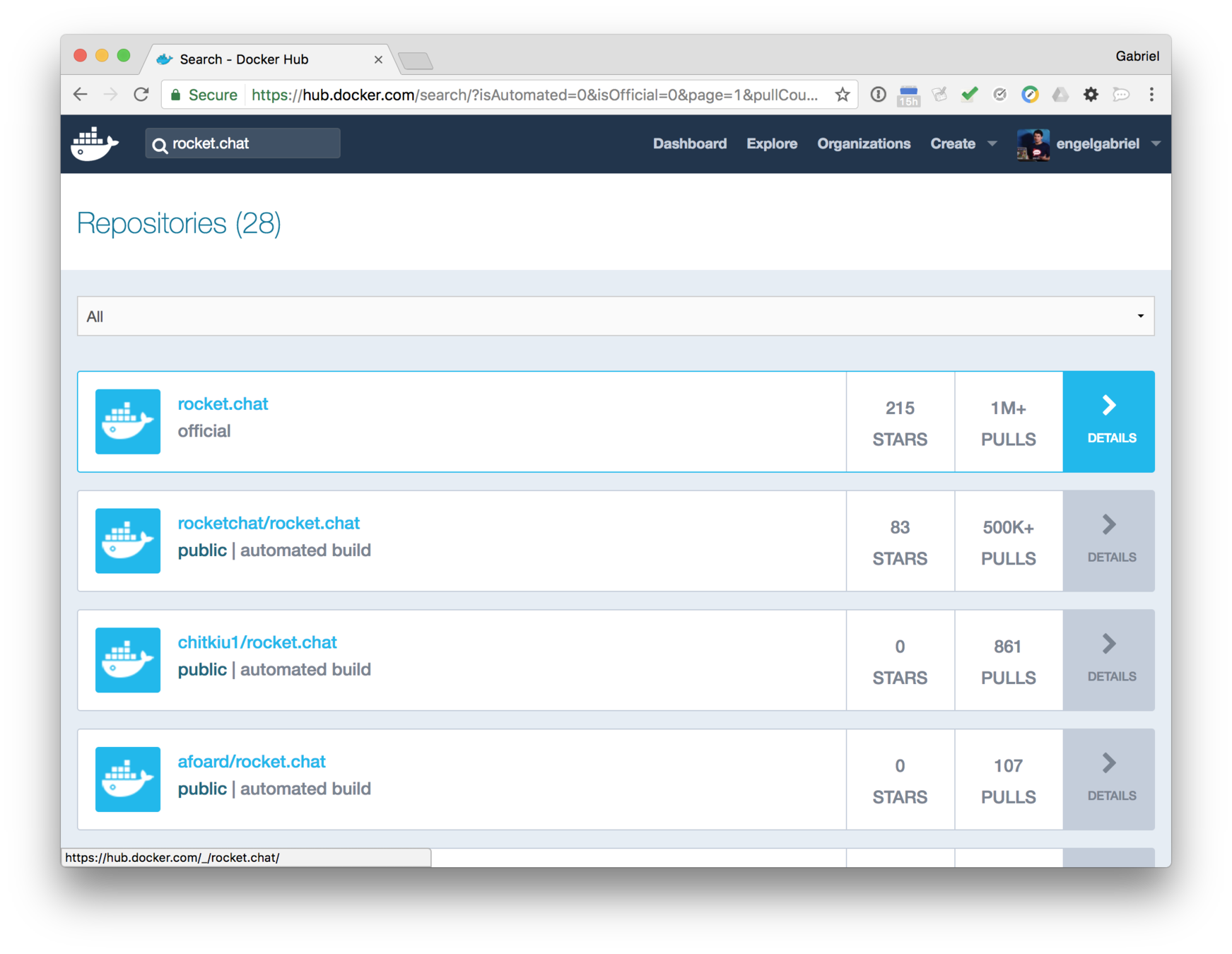
Task: Reload the page with refresh icon
Action: pyautogui.click(x=141, y=95)
